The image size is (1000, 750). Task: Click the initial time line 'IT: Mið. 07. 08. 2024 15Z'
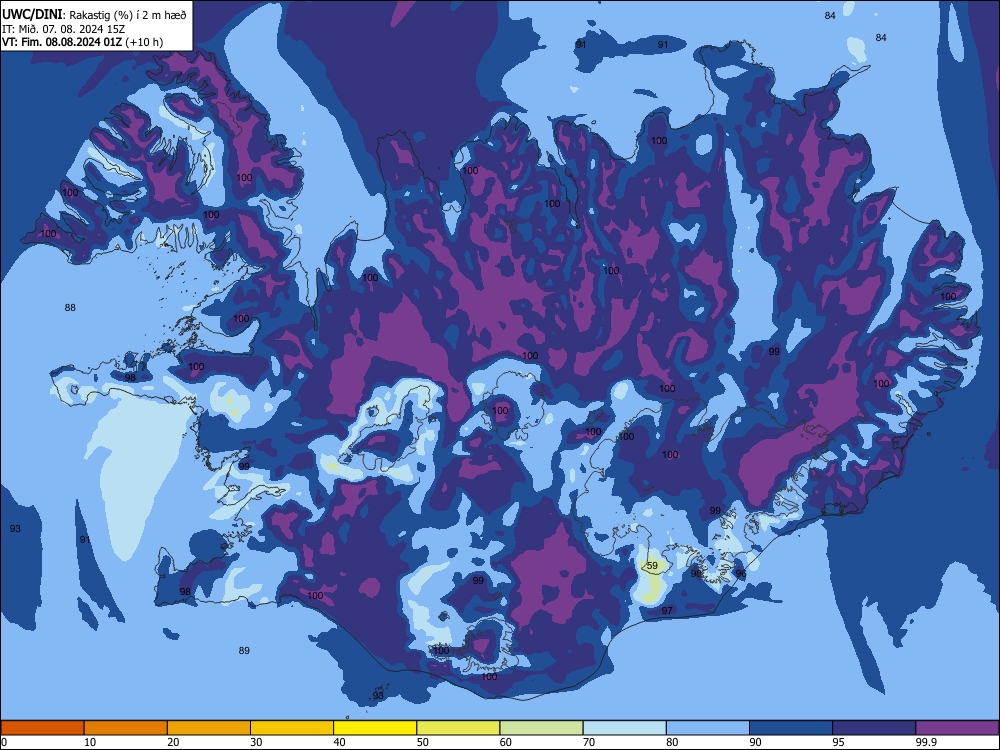click(x=64, y=29)
